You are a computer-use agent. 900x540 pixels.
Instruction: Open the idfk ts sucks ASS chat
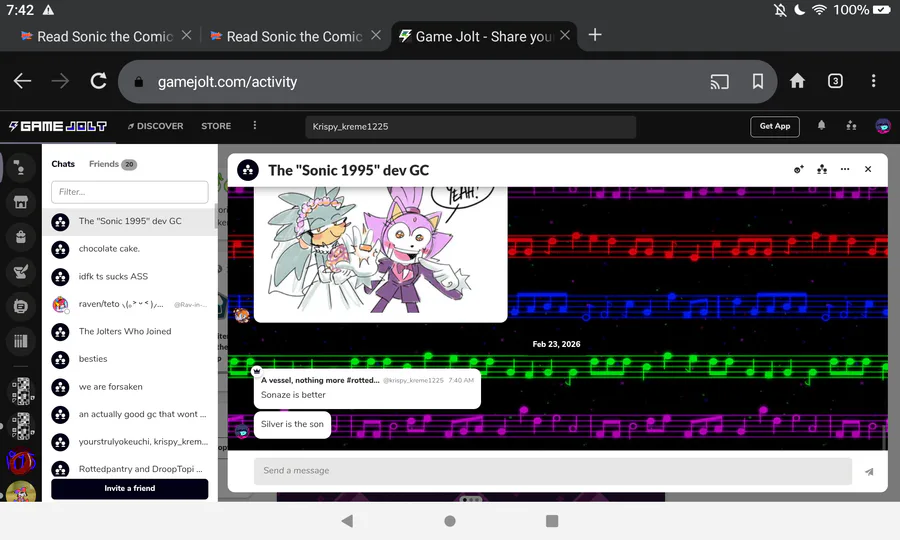pos(130,277)
